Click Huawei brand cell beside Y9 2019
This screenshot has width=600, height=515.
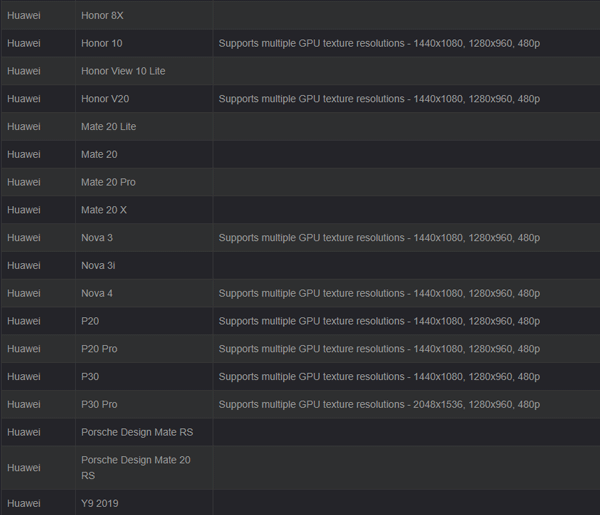coord(24,503)
